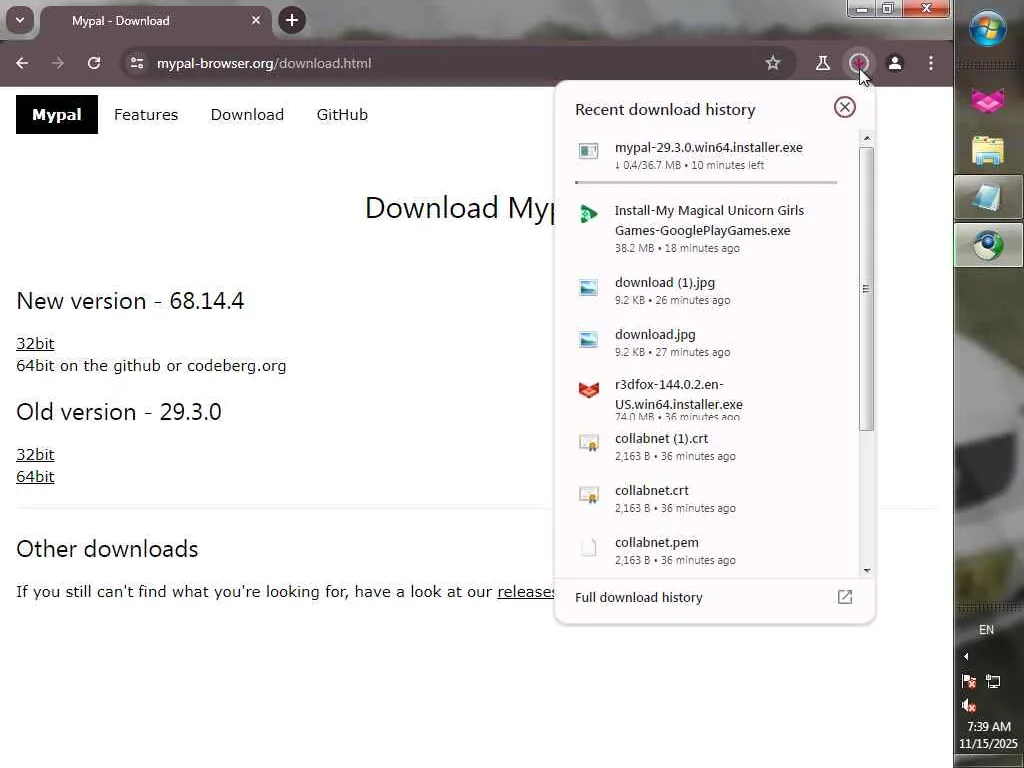
Task: Open download (1).jpg entry
Action: (707, 291)
